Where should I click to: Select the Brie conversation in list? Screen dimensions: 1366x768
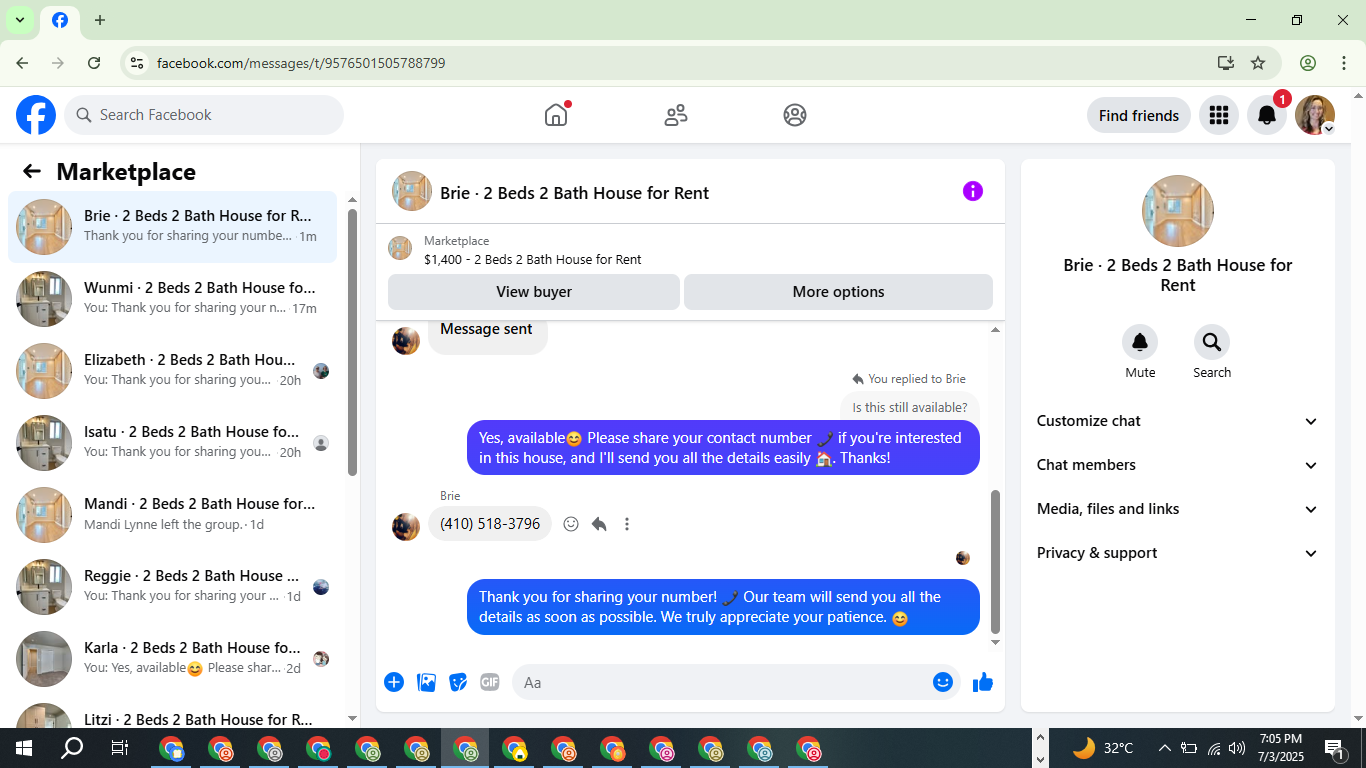173,227
